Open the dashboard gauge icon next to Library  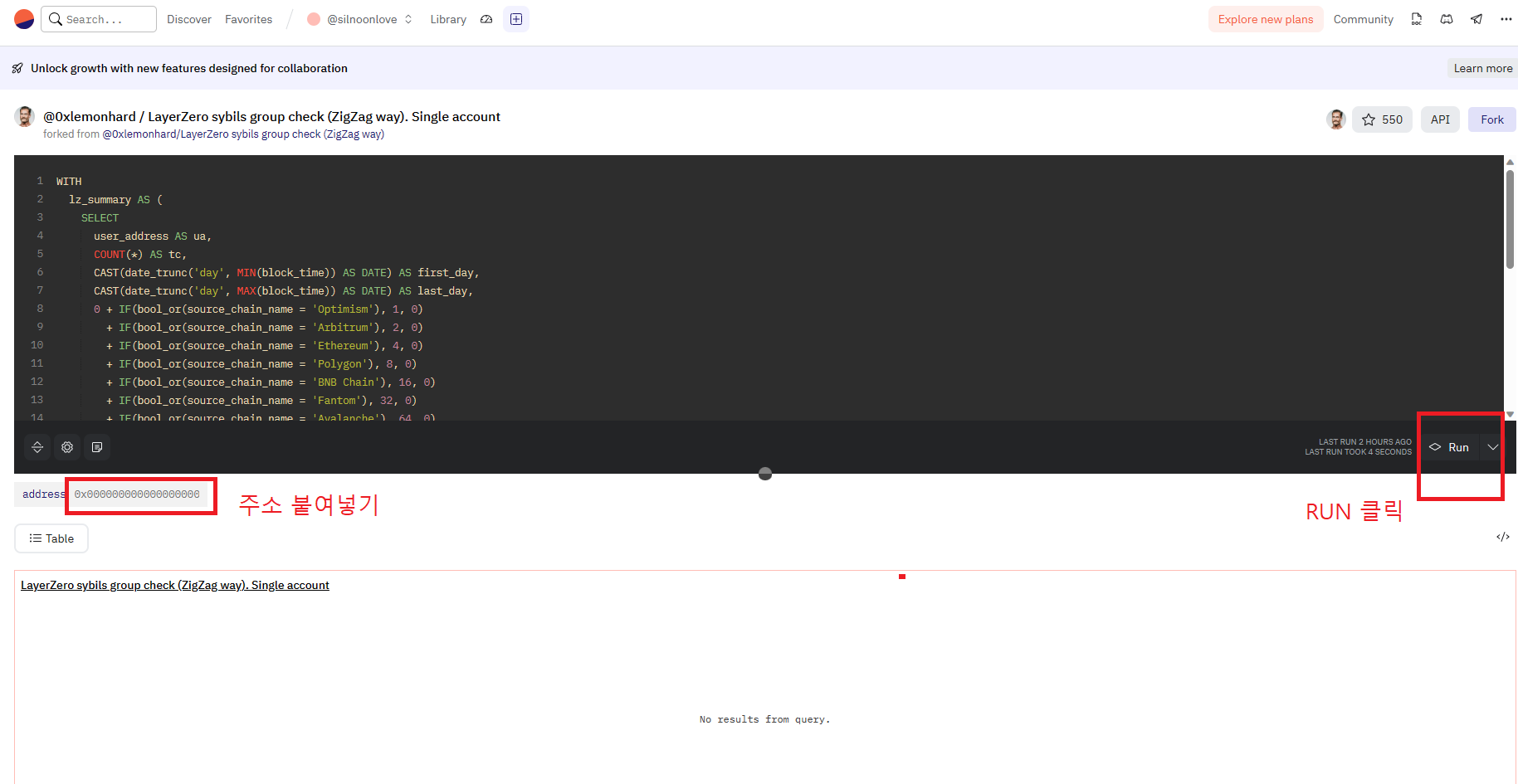486,19
